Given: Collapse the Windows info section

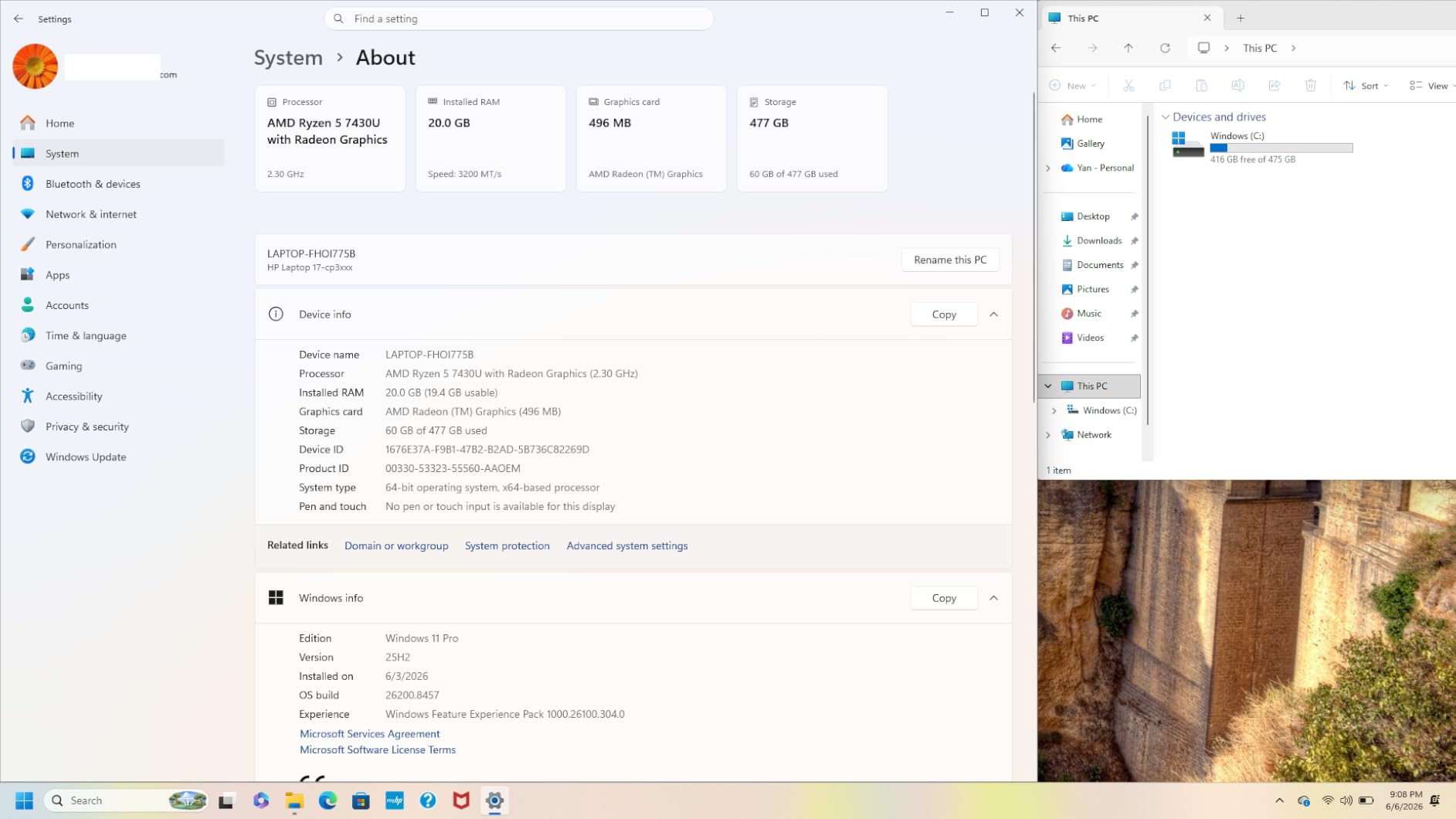Looking at the screenshot, I should 994,598.
